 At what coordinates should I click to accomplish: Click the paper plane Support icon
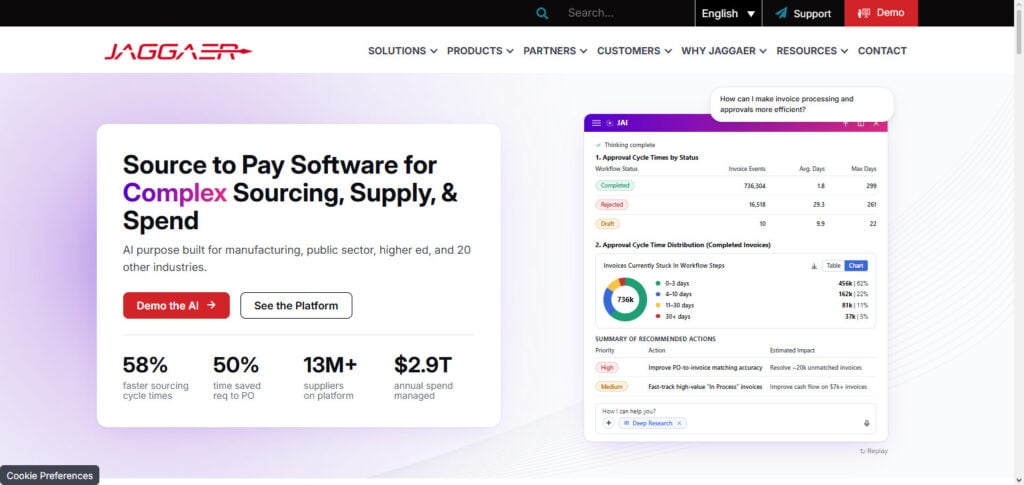point(781,13)
